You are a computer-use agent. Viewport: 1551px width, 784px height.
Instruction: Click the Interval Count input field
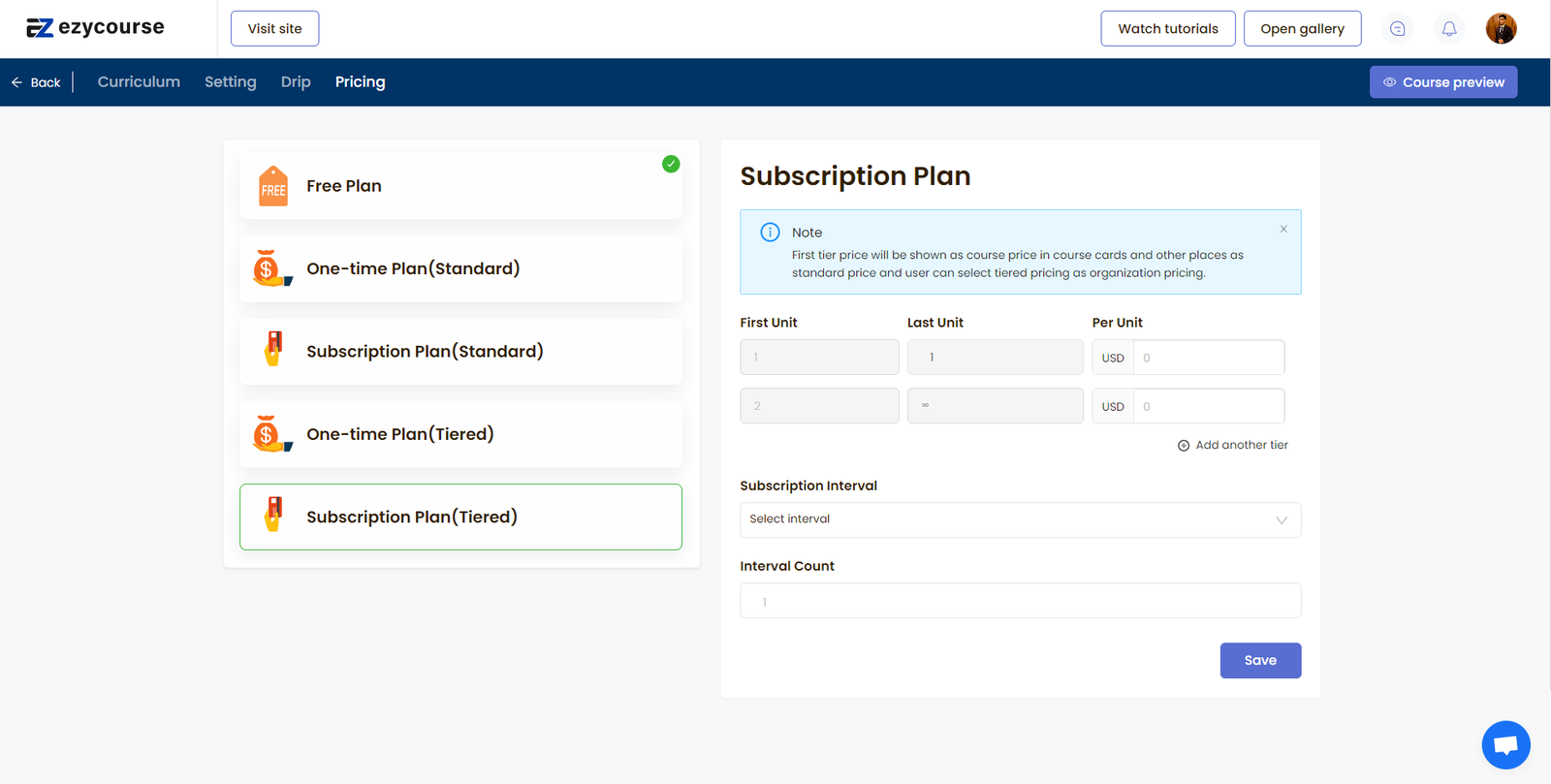tap(1020, 601)
